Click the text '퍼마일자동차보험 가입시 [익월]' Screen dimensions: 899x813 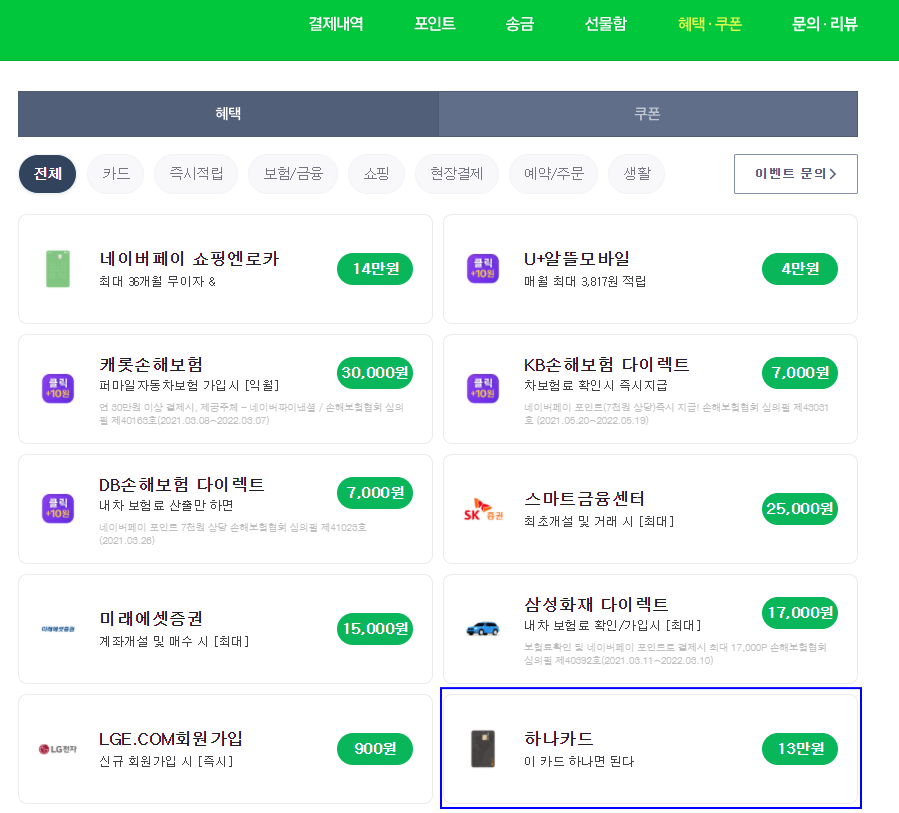pyautogui.click(x=189, y=385)
